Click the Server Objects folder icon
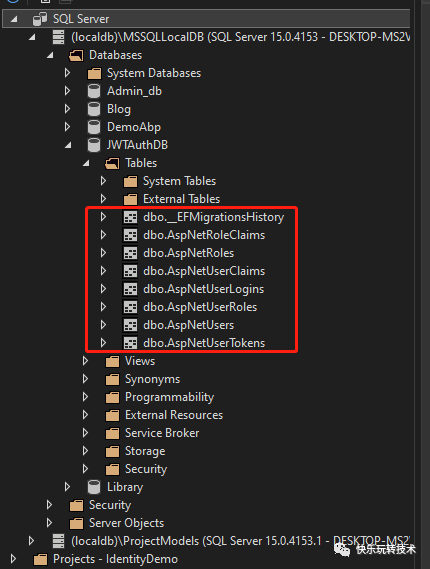The image size is (430, 569). [x=76, y=523]
